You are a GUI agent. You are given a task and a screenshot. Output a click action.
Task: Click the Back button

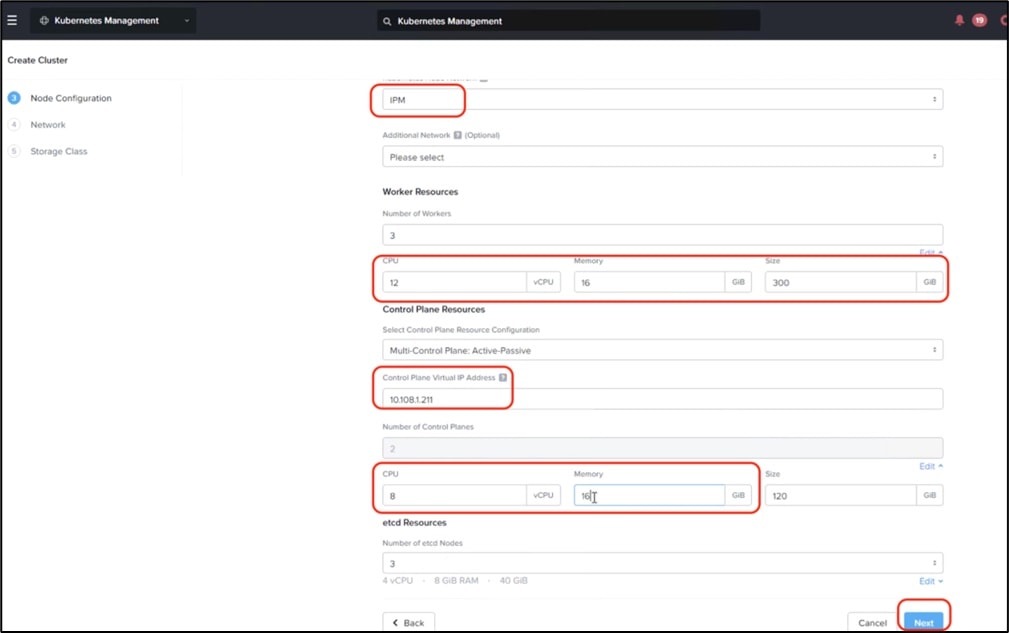click(409, 622)
